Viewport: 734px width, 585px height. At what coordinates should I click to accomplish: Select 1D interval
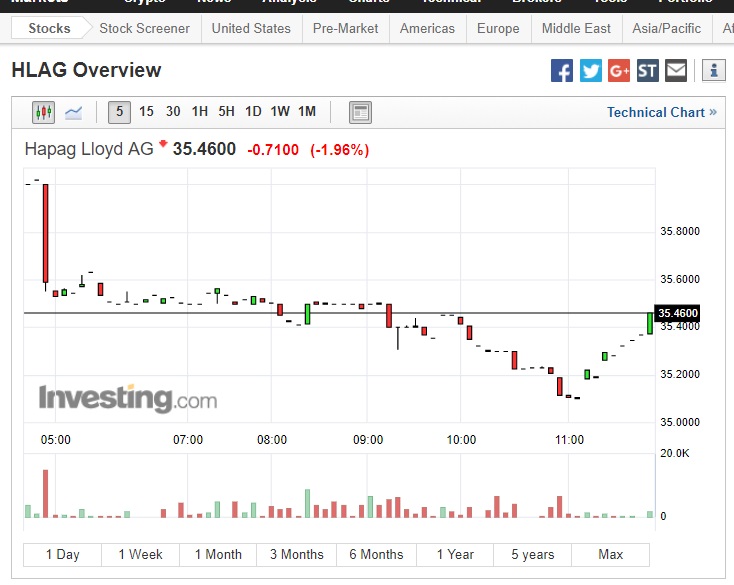click(253, 112)
